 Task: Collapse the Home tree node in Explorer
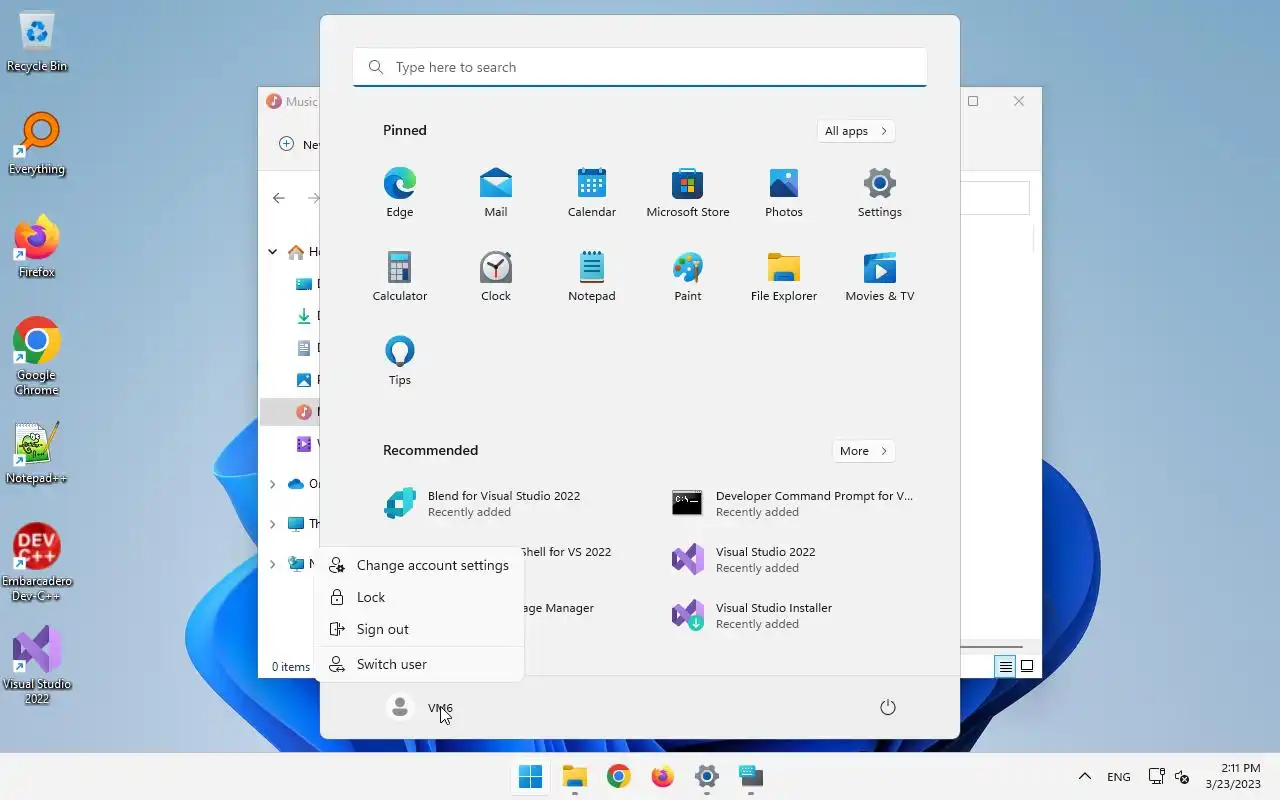point(272,252)
